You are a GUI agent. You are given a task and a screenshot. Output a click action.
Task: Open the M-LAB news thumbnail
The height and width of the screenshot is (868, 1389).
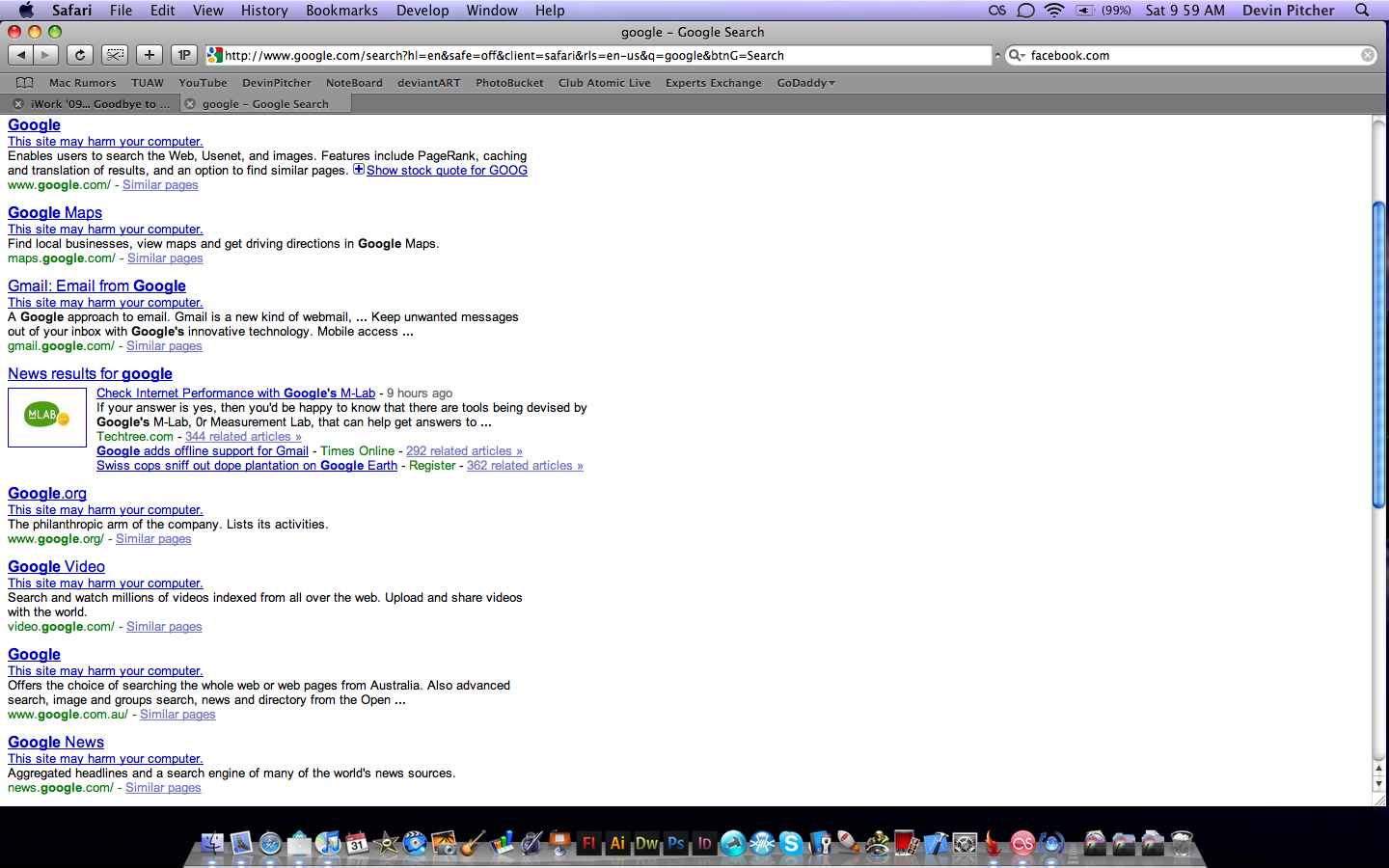(47, 418)
